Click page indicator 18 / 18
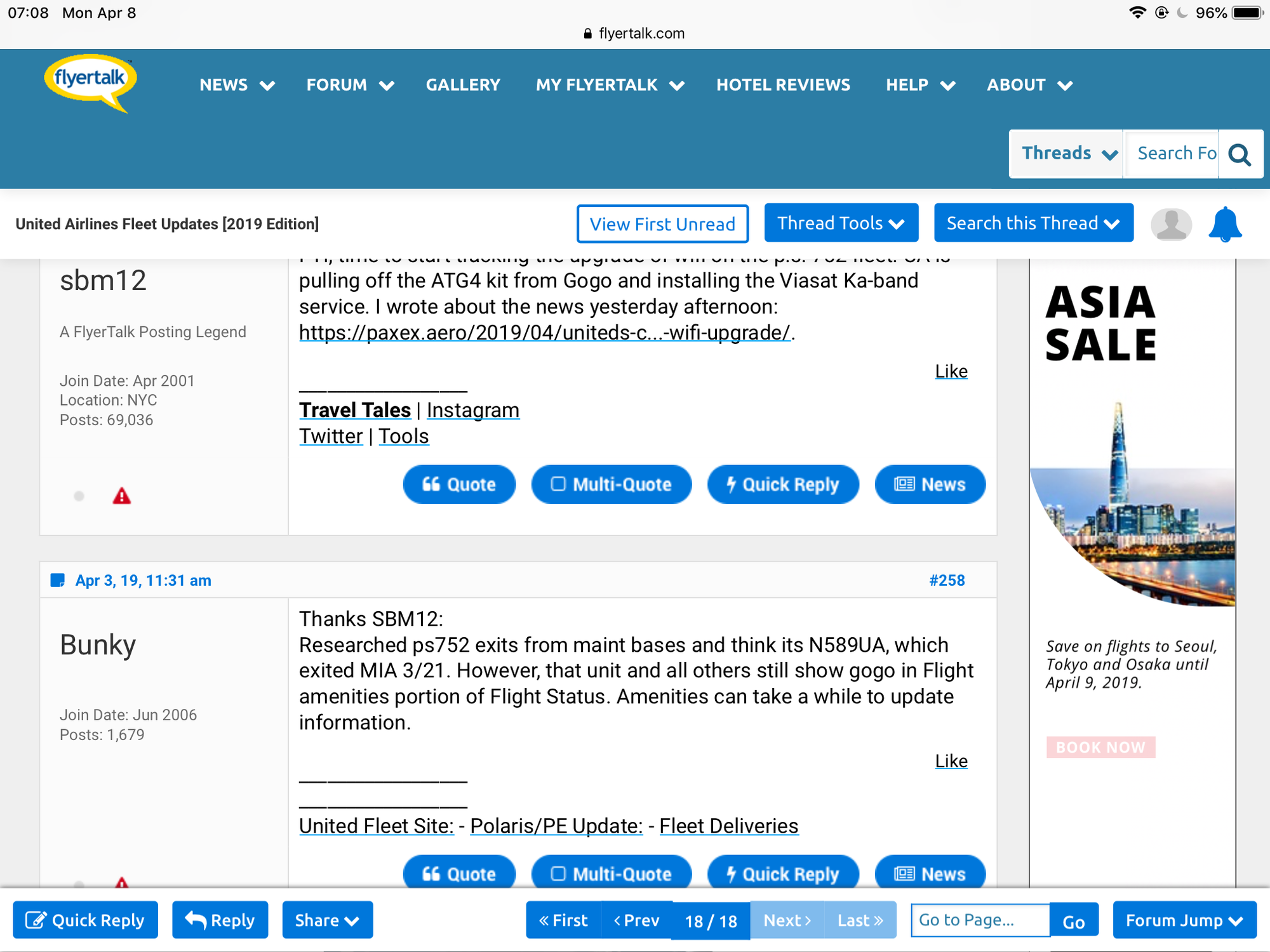The image size is (1270, 952). [711, 920]
